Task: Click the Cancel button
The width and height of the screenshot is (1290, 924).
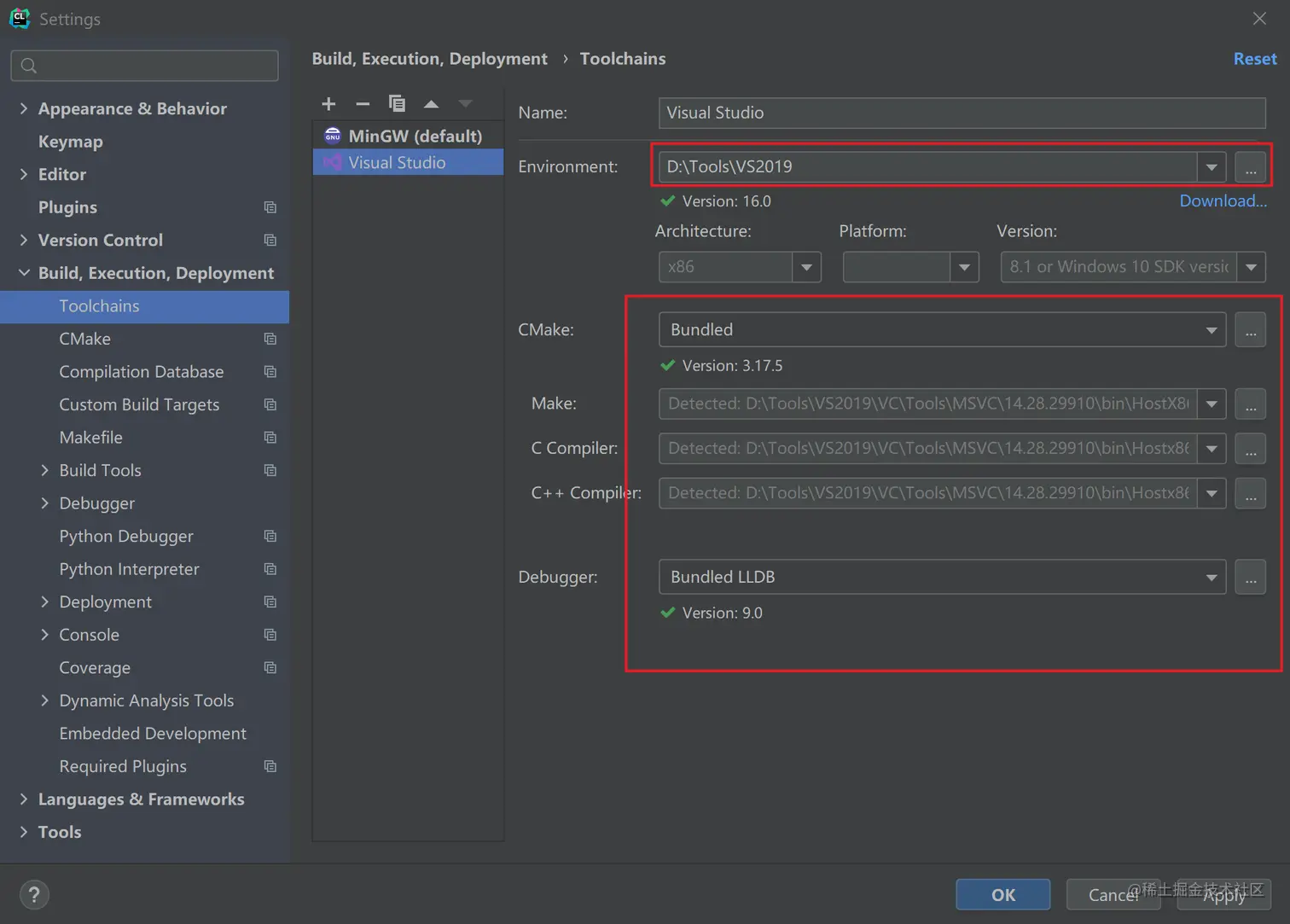Action: click(1113, 895)
